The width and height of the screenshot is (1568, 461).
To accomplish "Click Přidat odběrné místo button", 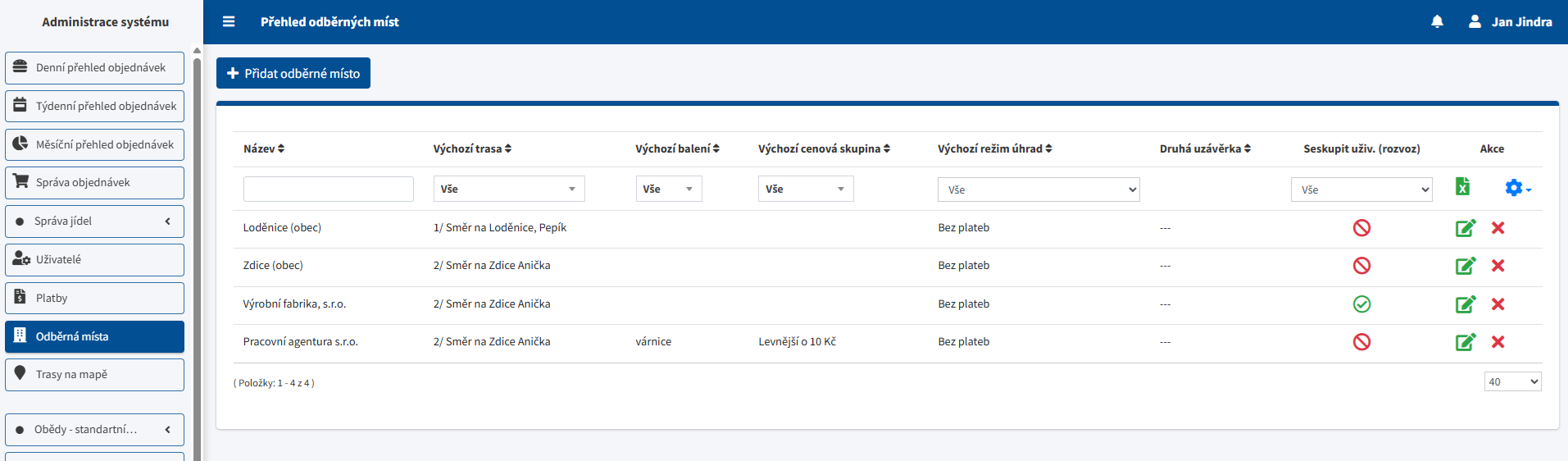I will (293, 73).
